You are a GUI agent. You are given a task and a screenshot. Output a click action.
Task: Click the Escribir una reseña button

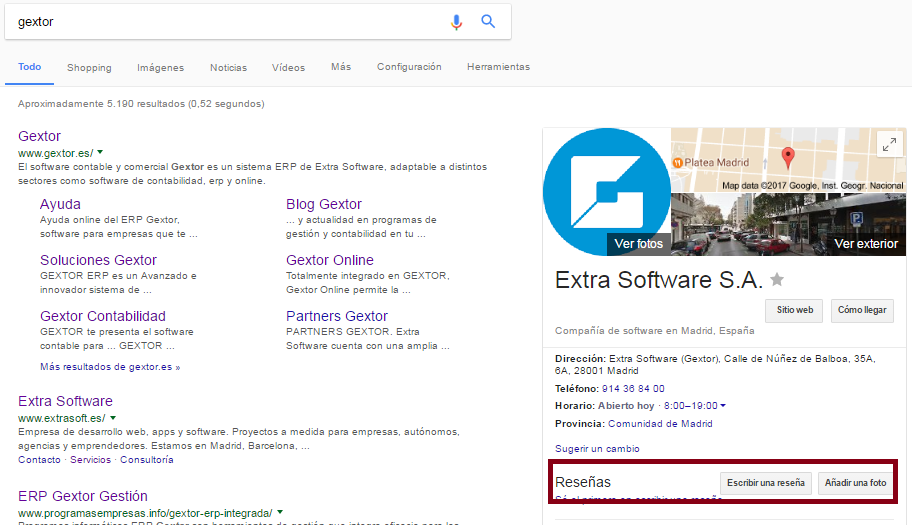765,483
